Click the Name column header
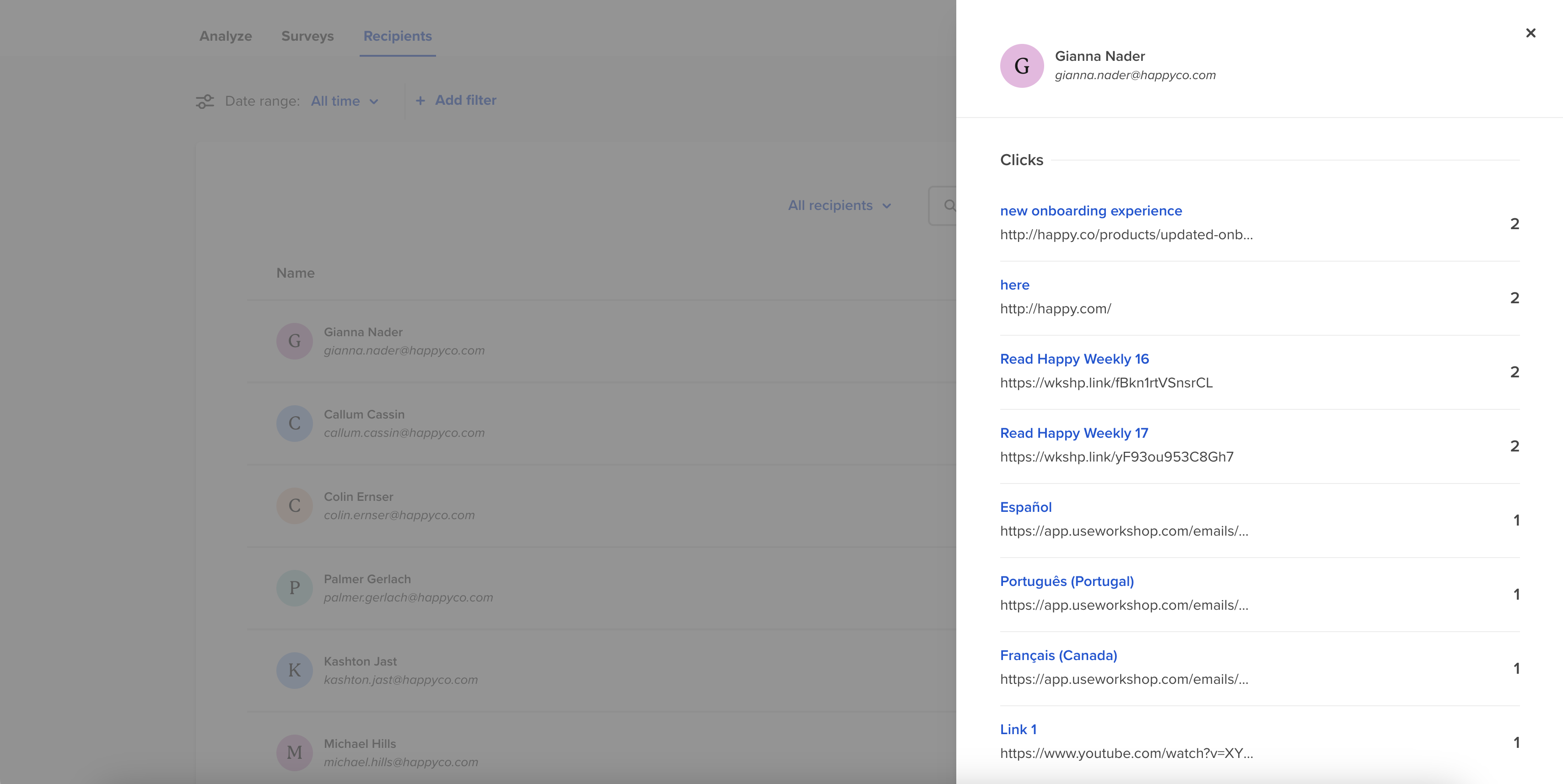The height and width of the screenshot is (784, 1563). coord(296,273)
